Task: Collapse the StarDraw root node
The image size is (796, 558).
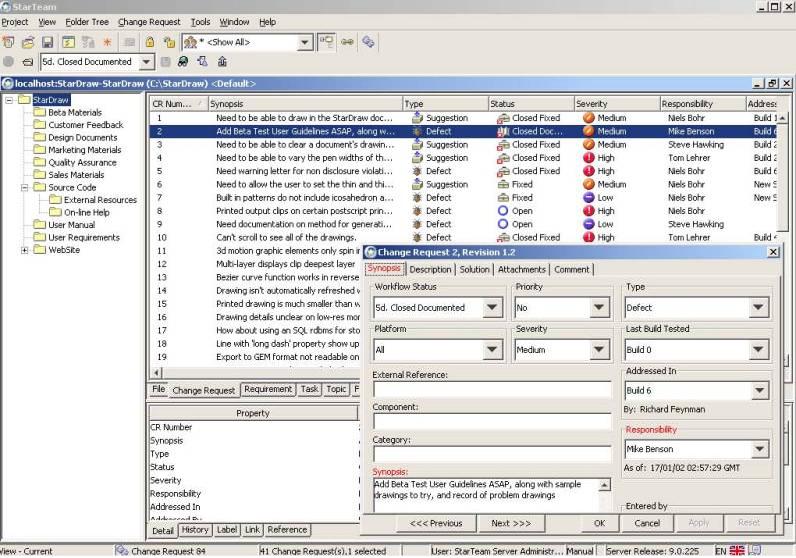Action: pos(9,100)
